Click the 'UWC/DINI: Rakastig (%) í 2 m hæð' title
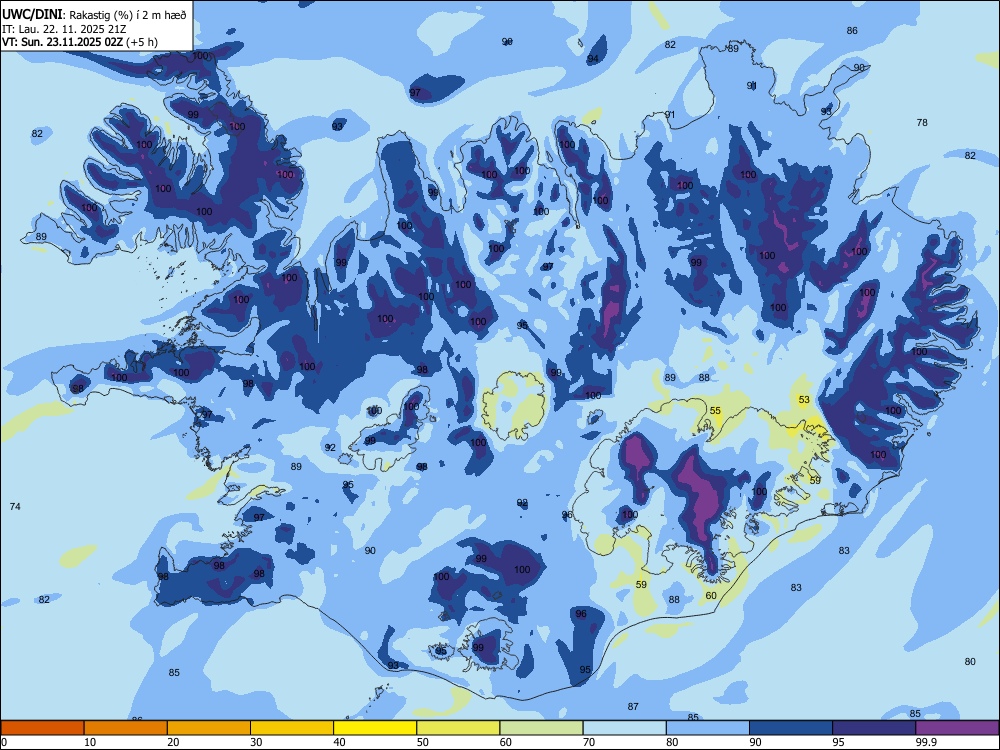The image size is (1000, 750). [x=94, y=15]
